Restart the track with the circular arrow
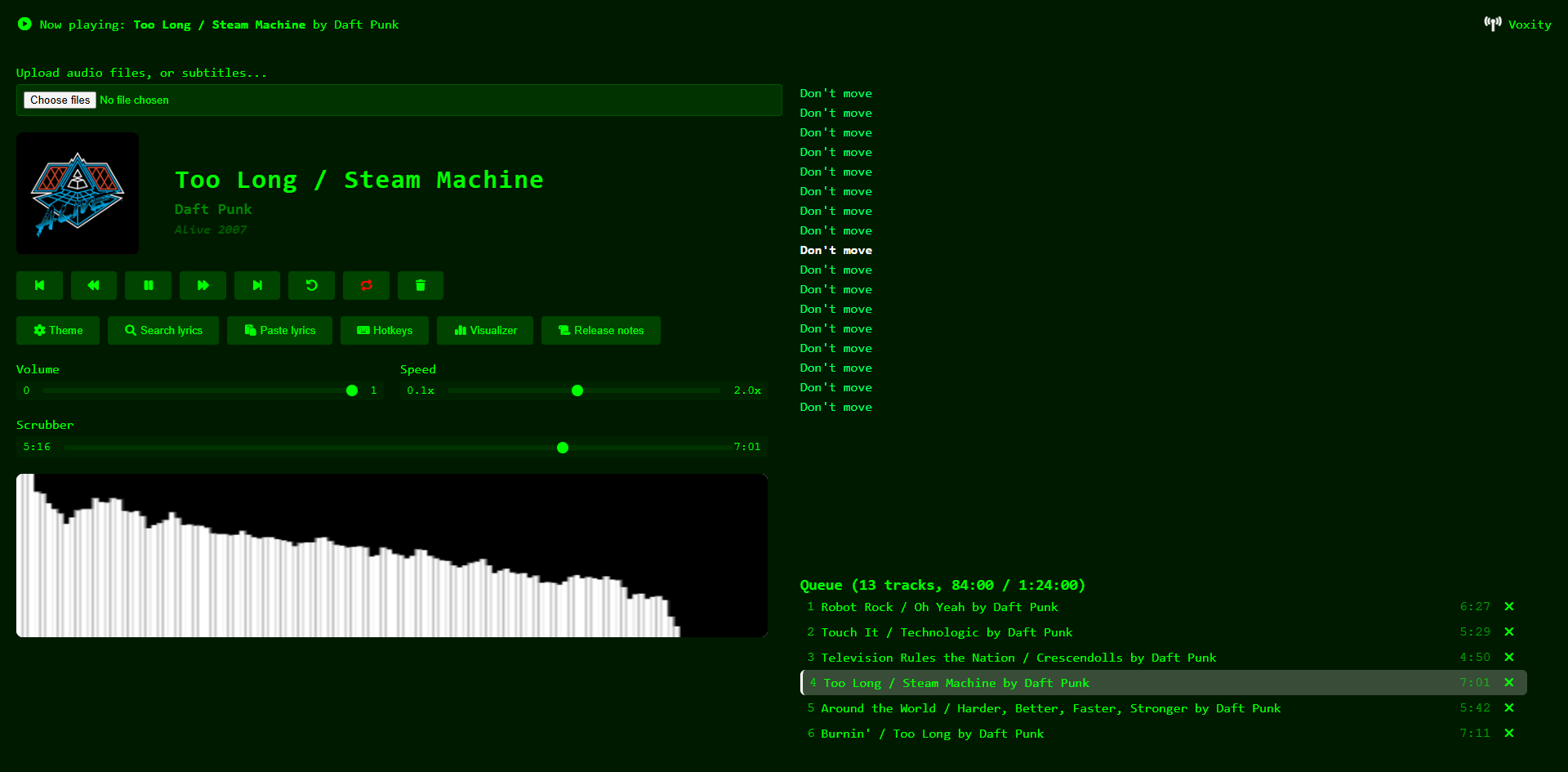This screenshot has width=1568, height=772. click(x=311, y=285)
